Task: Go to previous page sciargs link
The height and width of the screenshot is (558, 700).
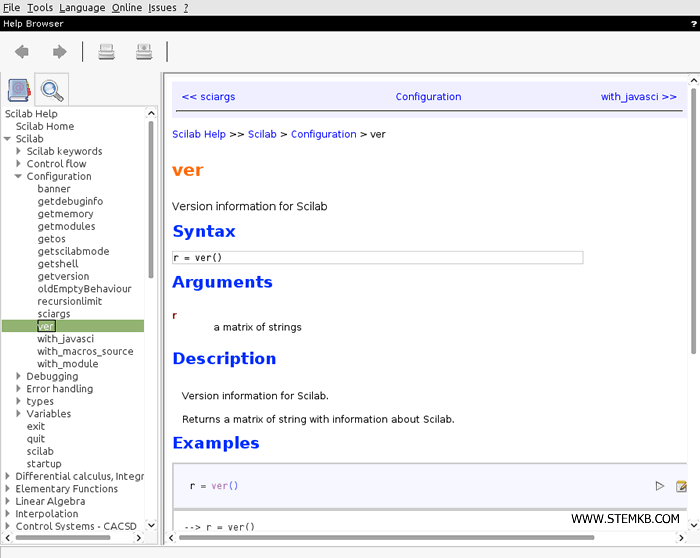Action: click(208, 97)
